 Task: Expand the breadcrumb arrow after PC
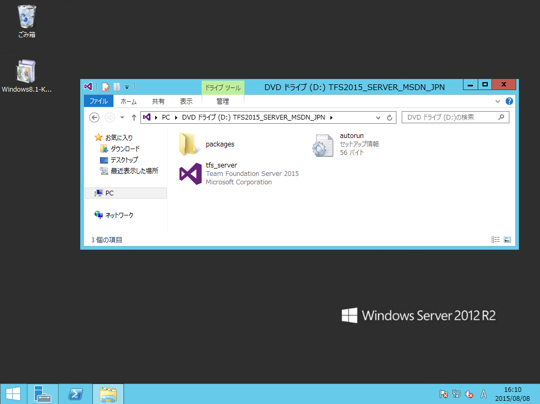point(176,117)
